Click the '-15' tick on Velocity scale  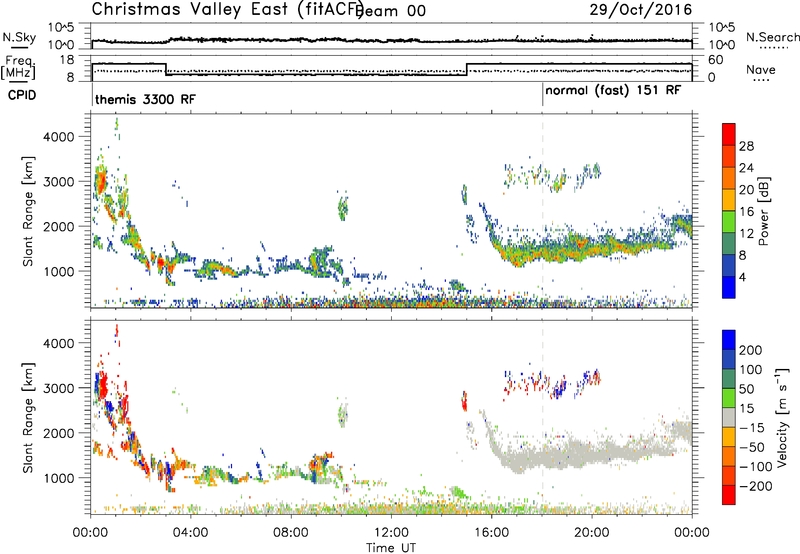coord(751,428)
